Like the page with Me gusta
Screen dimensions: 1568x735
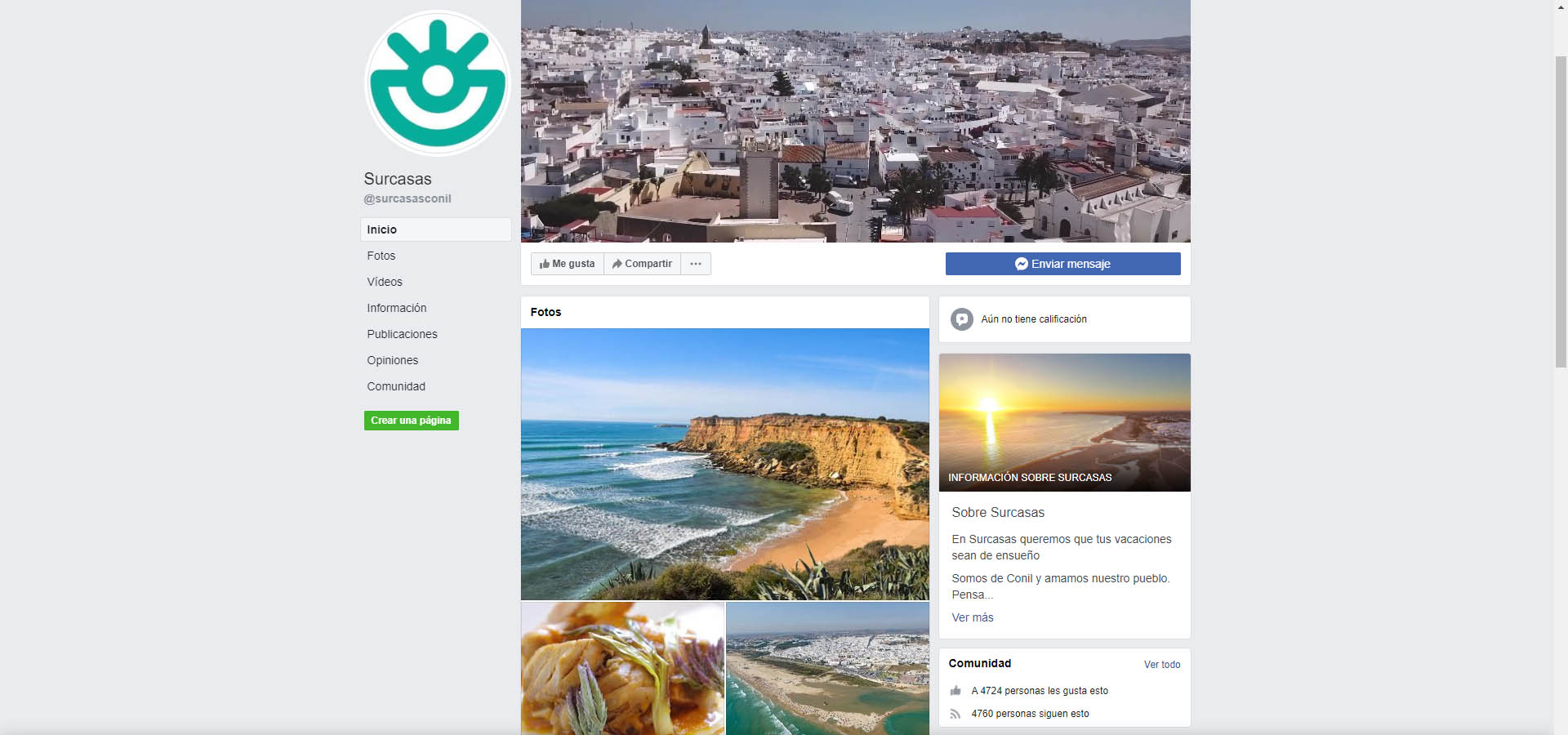point(568,264)
